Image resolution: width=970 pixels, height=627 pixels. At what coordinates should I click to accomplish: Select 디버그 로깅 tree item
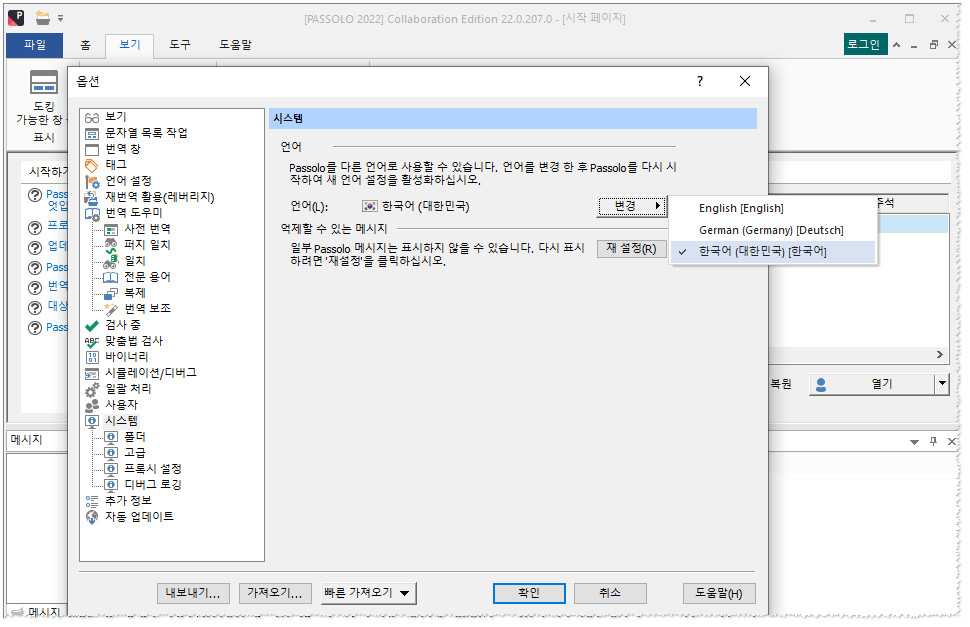[x=153, y=486]
